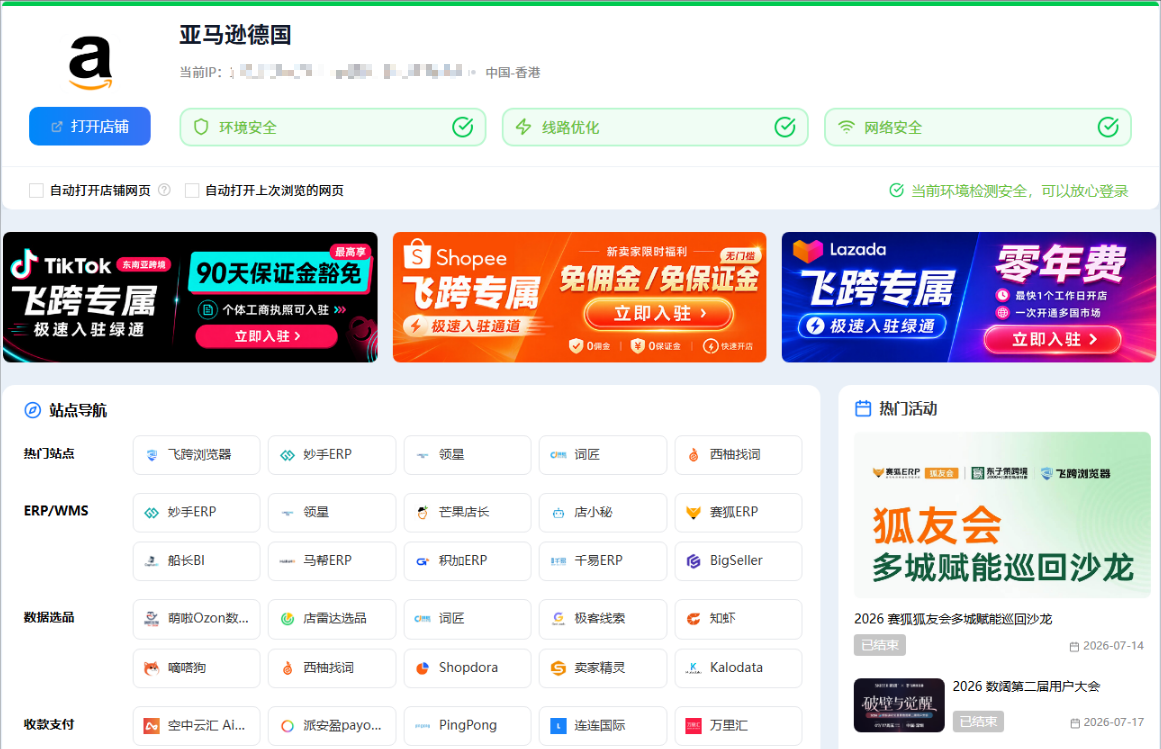Image resolution: width=1161 pixels, height=749 pixels.
Task: Click 卖家精灵 icon
Action: click(558, 668)
